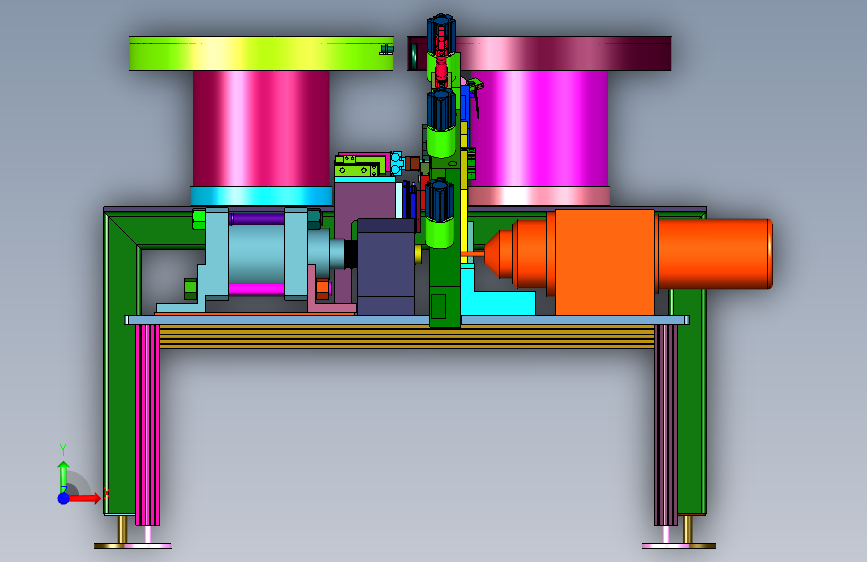Select the pale pink ring below the magenta drum
The width and height of the screenshot is (867, 562).
539,196
